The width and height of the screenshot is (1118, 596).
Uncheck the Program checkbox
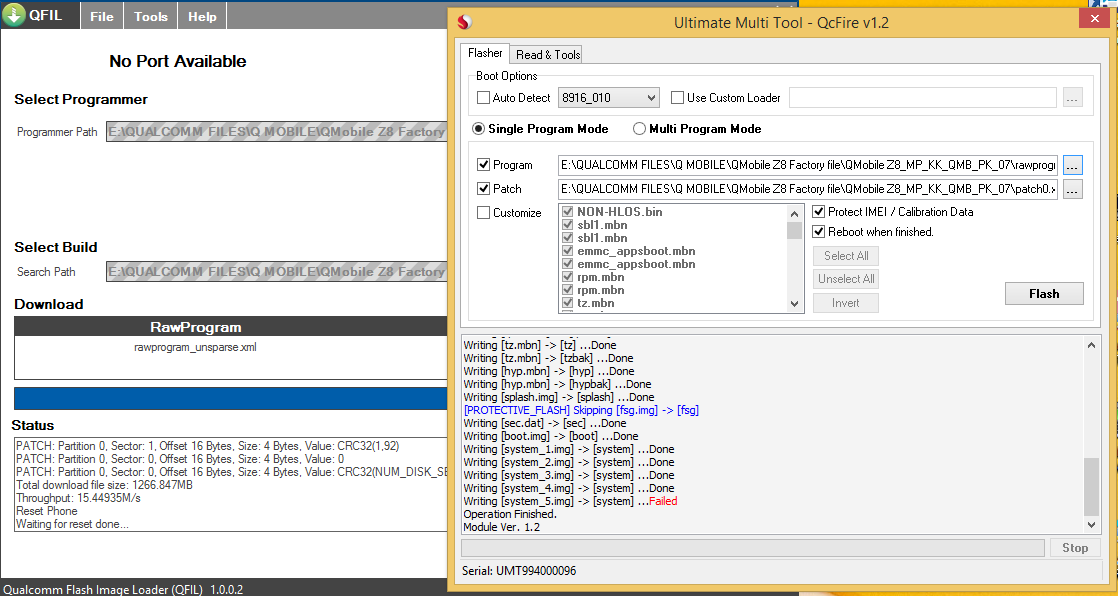click(x=483, y=165)
